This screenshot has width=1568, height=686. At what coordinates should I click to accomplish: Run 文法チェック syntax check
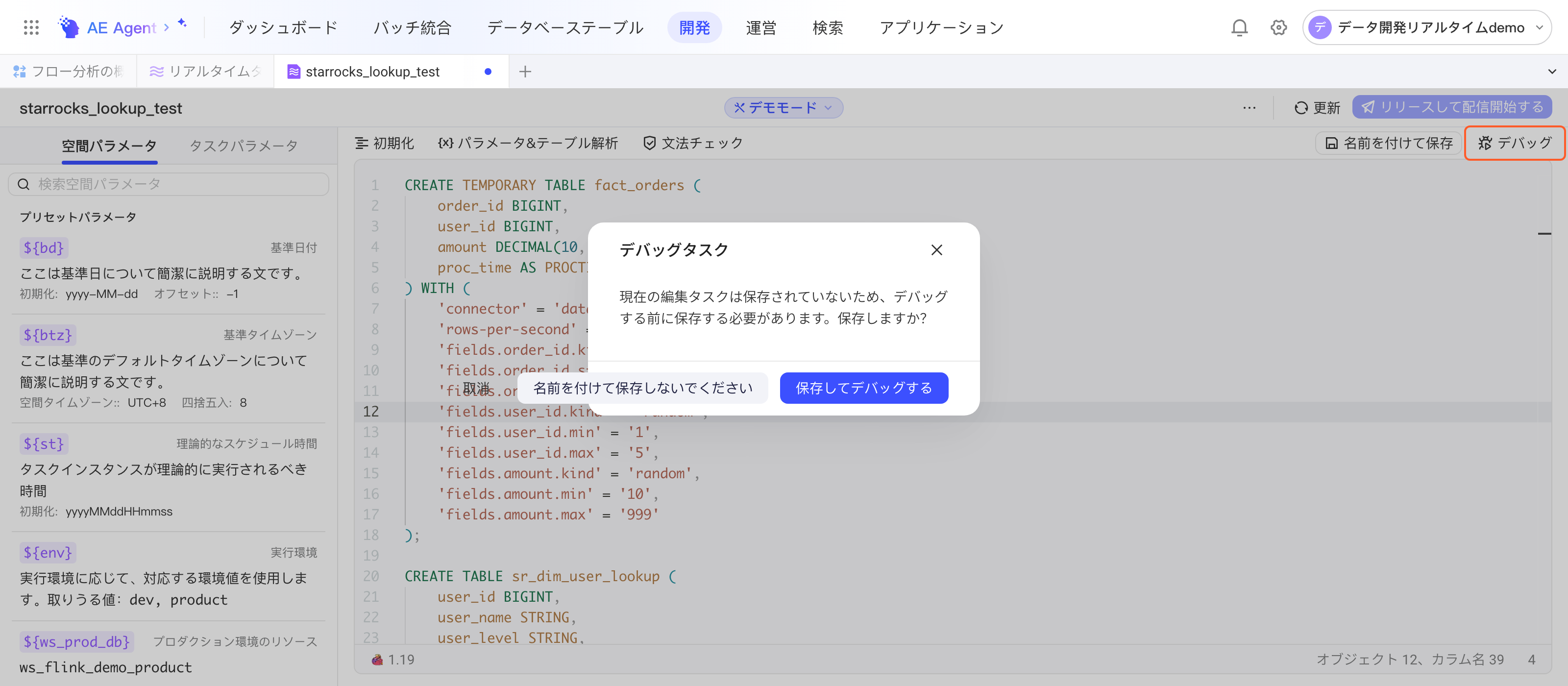click(693, 143)
